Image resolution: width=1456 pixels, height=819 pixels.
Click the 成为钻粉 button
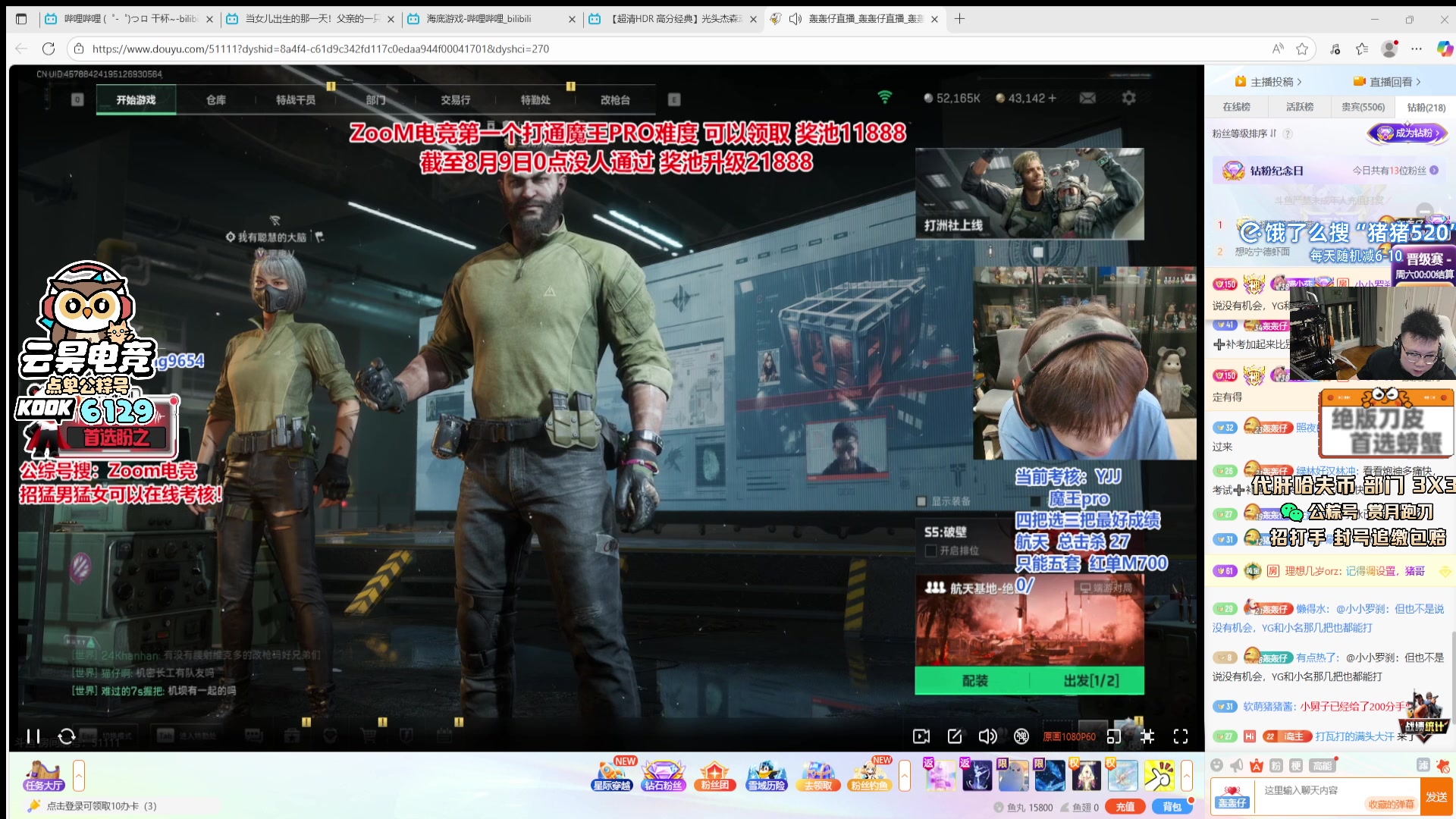click(x=1407, y=133)
